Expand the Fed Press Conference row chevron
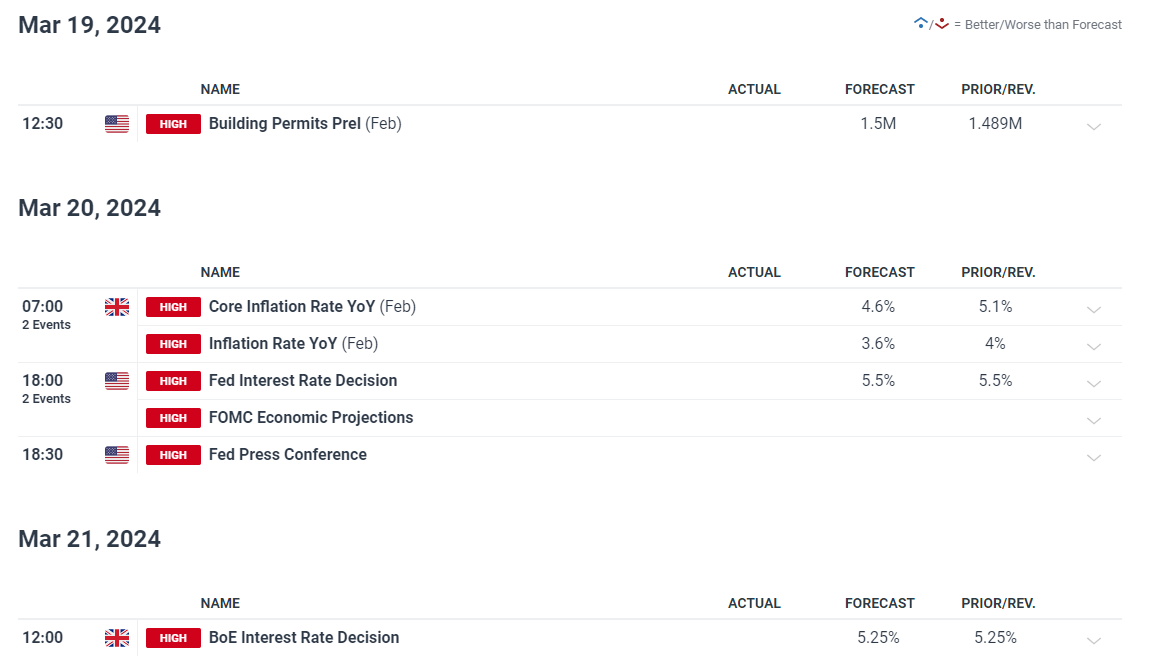Viewport: 1158px width, 658px height. pos(1094,457)
